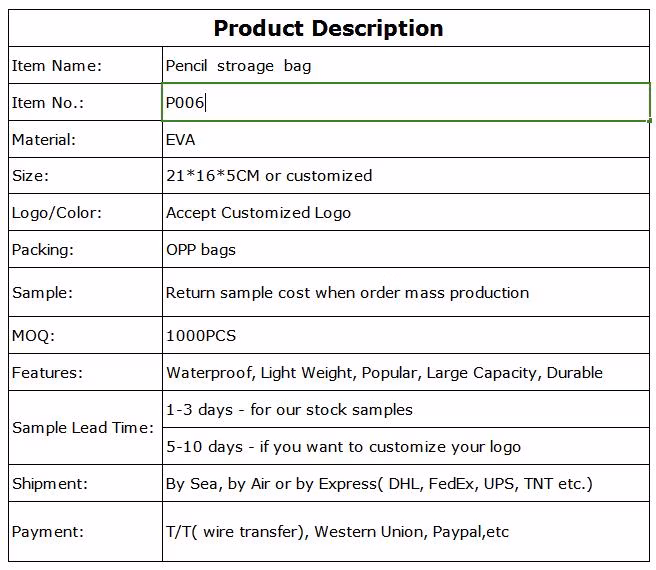Click the Waterproof, Light Weight features cell
Image resolution: width=656 pixels, height=570 pixels.
click(405, 373)
